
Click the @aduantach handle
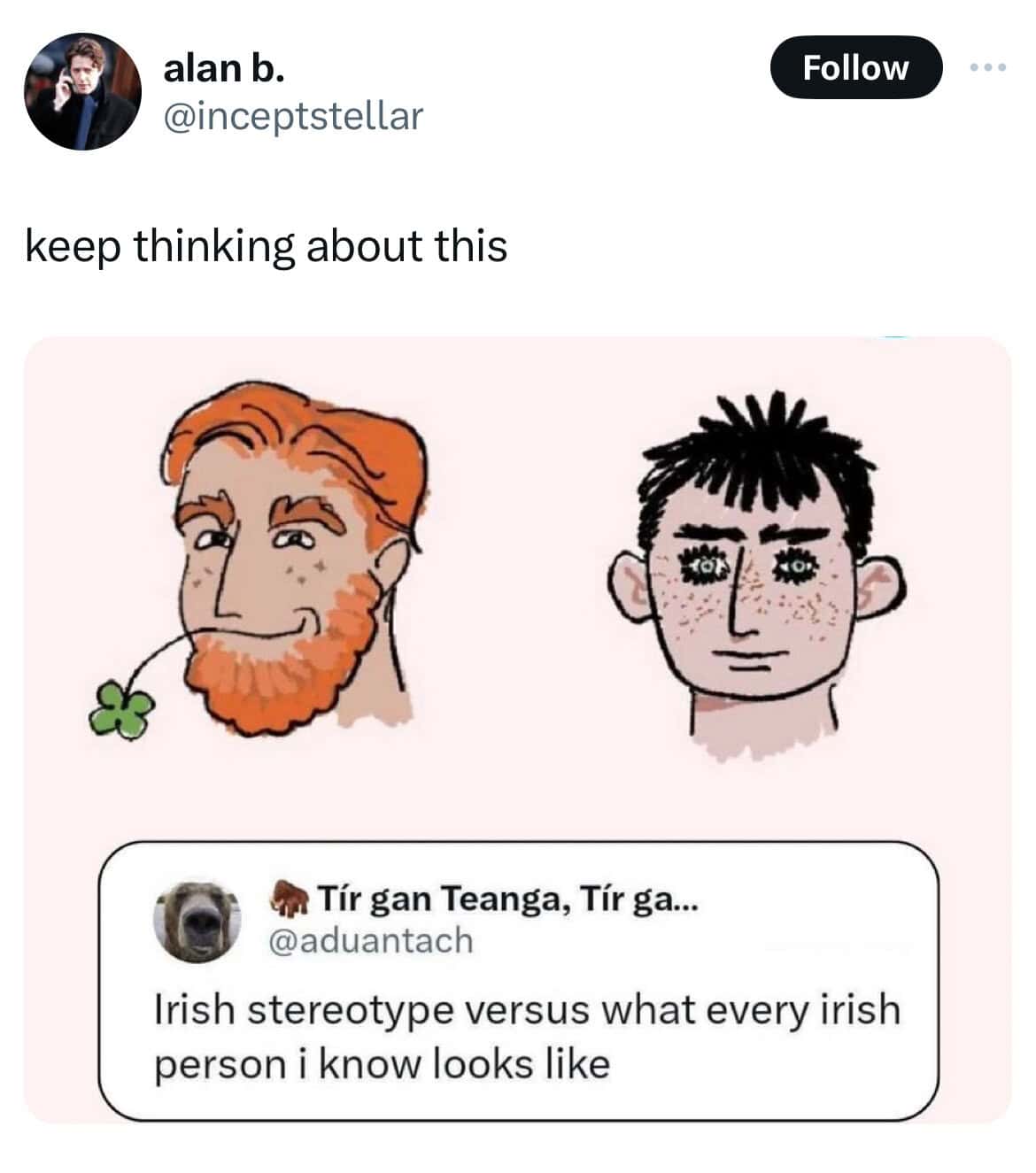(x=370, y=940)
